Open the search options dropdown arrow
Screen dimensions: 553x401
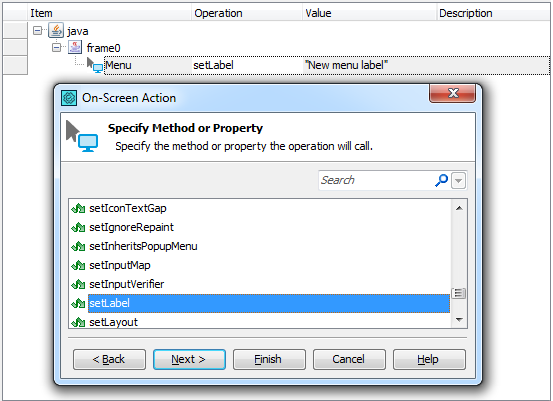(458, 181)
